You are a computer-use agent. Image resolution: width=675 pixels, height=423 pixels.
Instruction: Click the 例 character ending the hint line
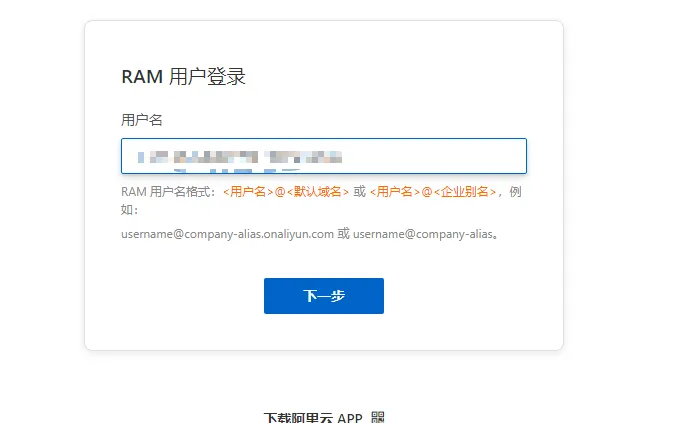[x=515, y=191]
